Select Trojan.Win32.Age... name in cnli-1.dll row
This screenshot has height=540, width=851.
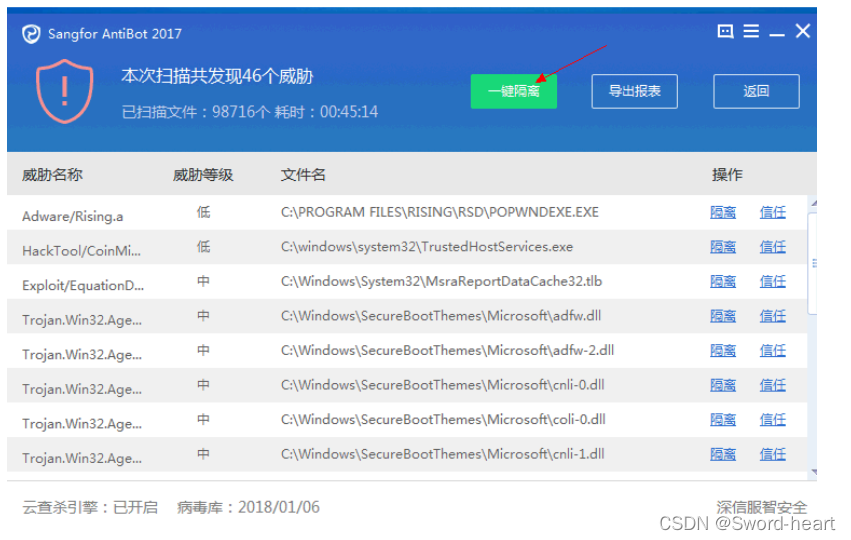click(x=82, y=459)
